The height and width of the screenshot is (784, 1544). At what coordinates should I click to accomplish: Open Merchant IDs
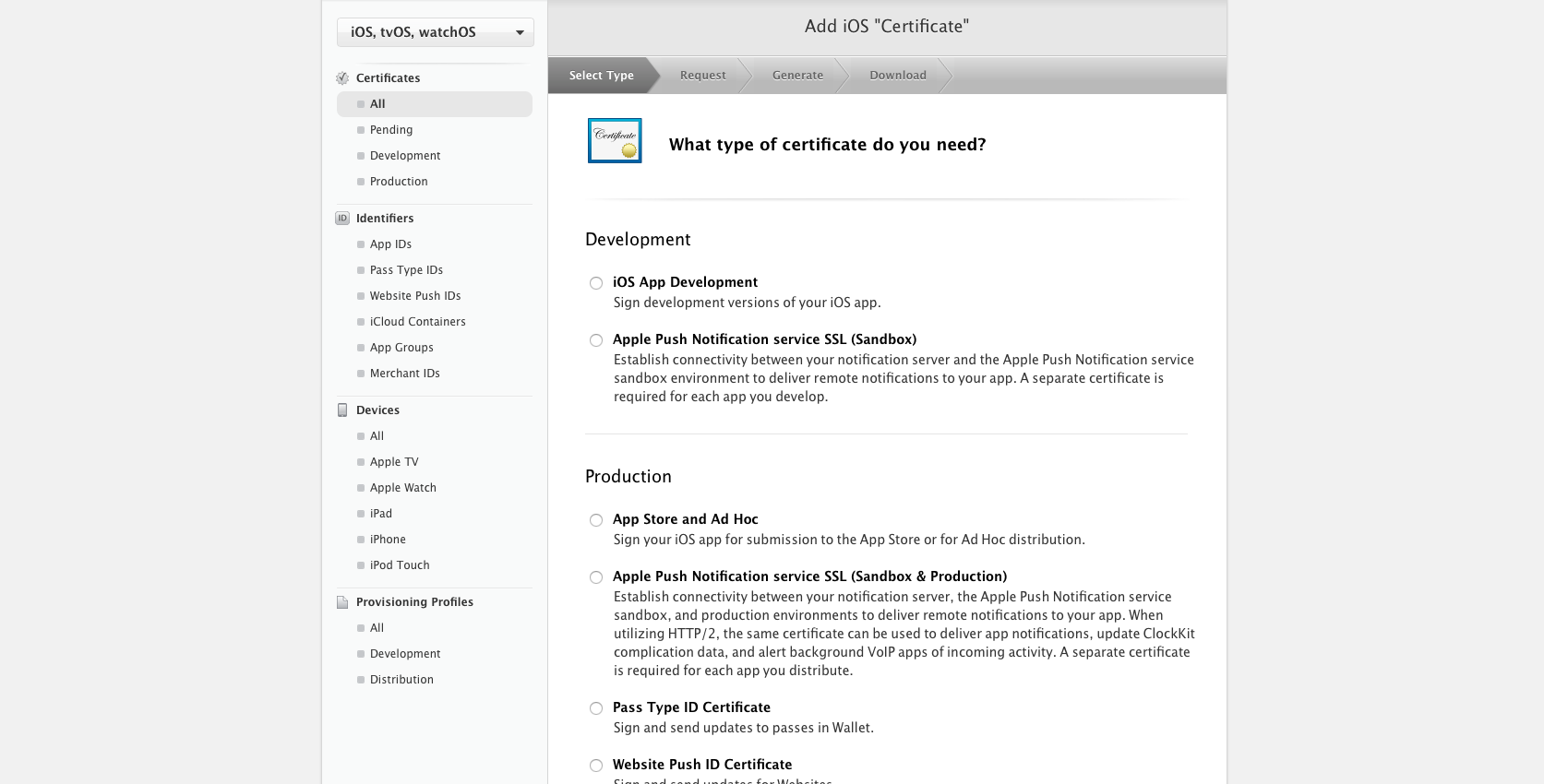(404, 374)
